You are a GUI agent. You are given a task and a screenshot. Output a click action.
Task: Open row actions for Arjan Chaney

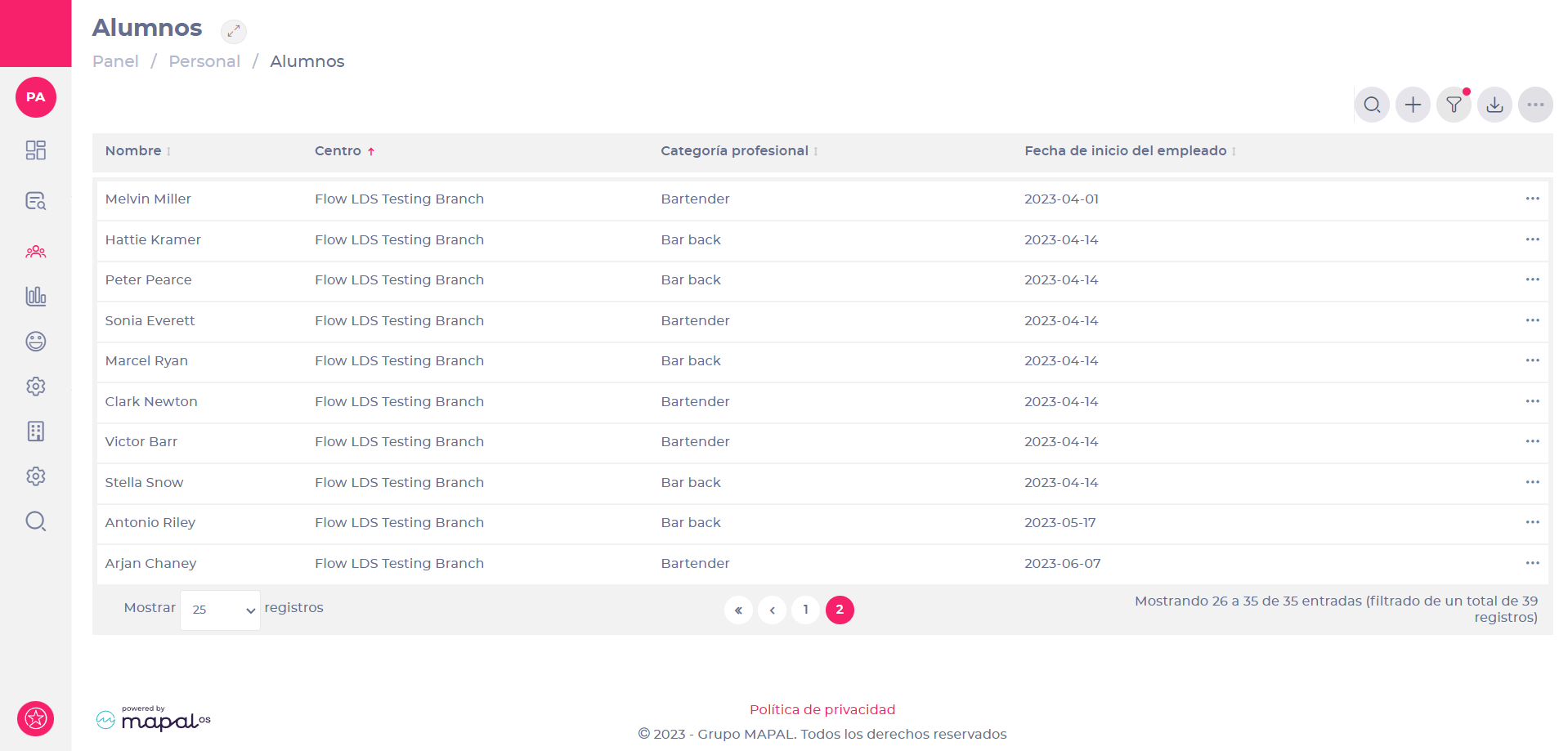coord(1533,563)
